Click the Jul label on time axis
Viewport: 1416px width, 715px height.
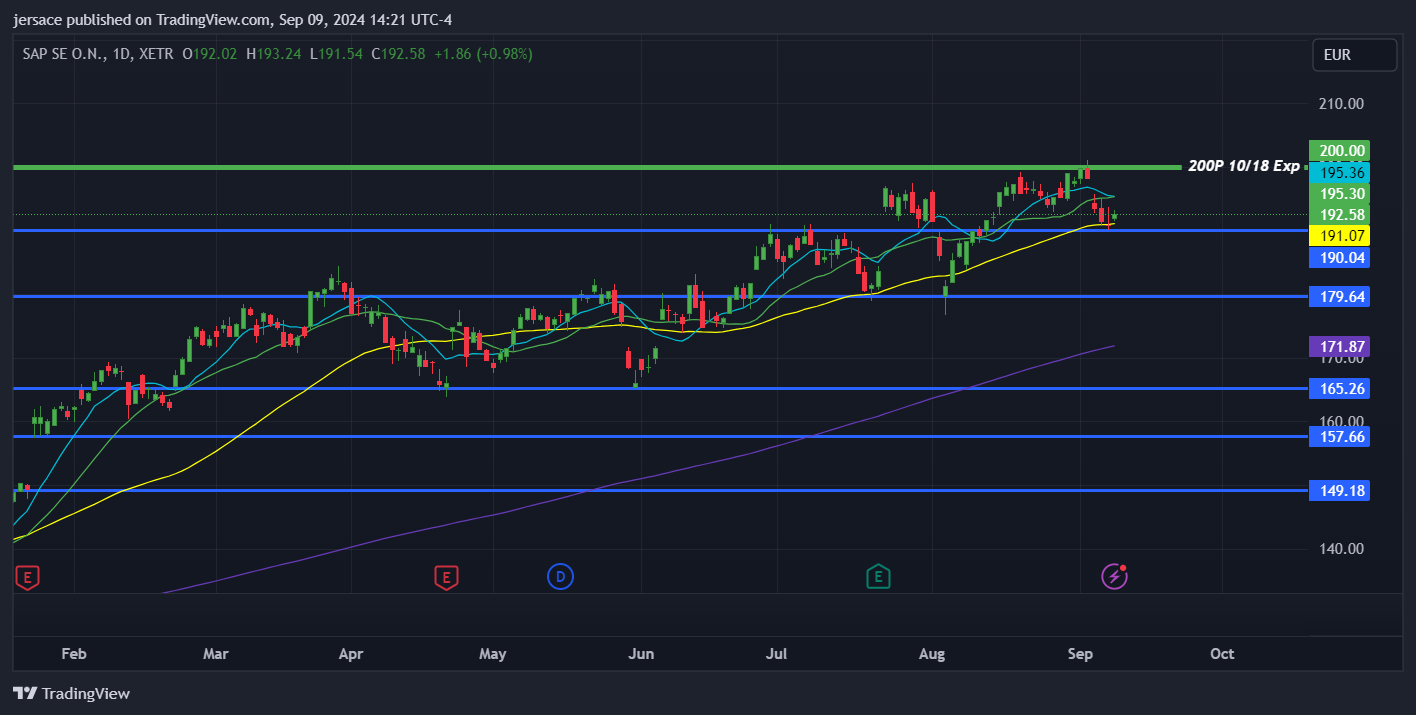[776, 654]
